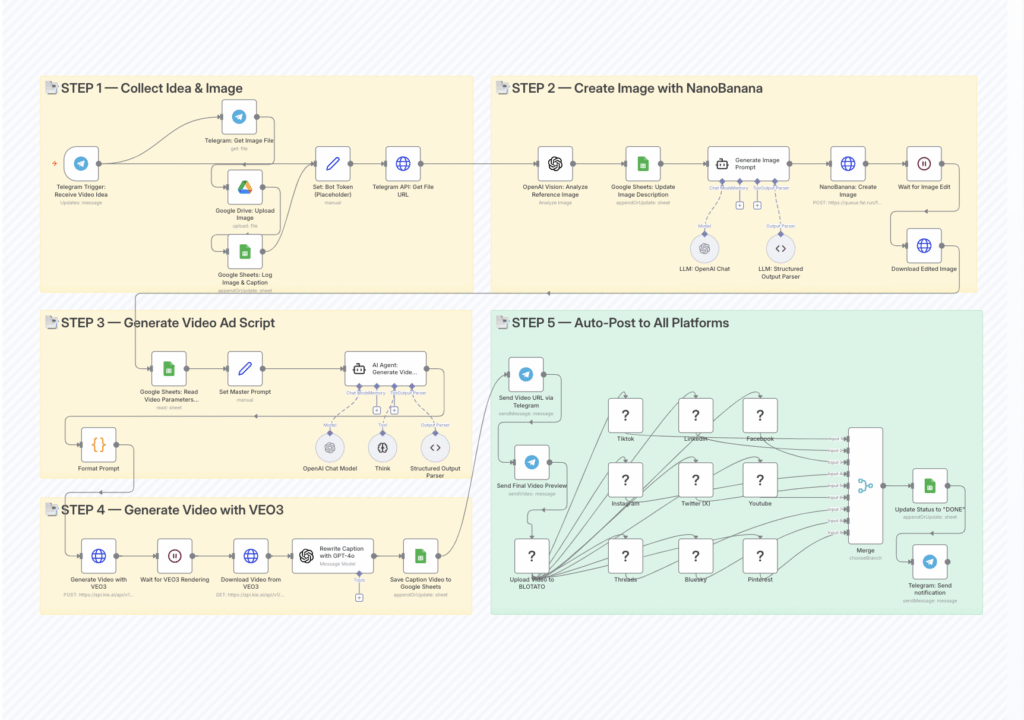Select the Think tool node
The height and width of the screenshot is (720, 1024).
pyautogui.click(x=384, y=447)
